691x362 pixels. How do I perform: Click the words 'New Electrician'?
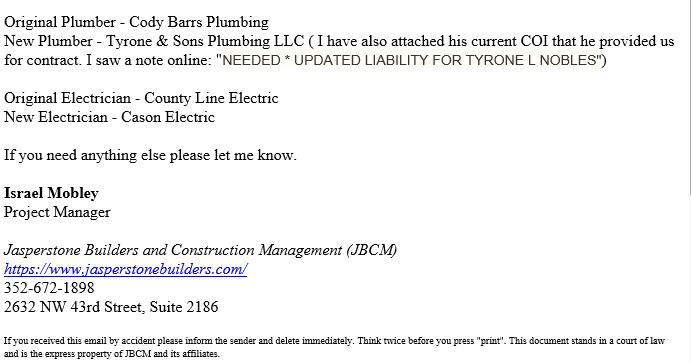coord(56,117)
